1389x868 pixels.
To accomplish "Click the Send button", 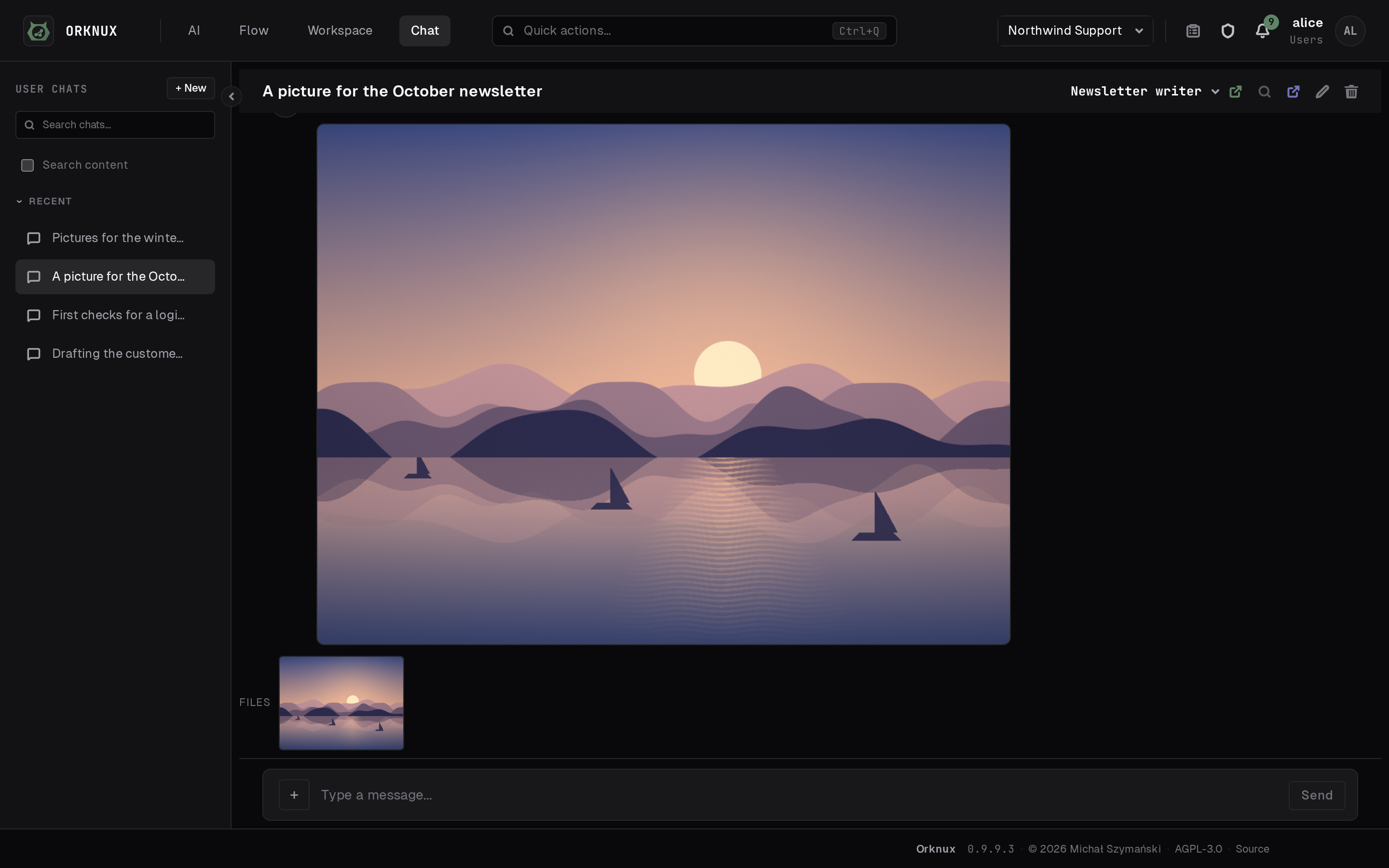I will 1317,795.
